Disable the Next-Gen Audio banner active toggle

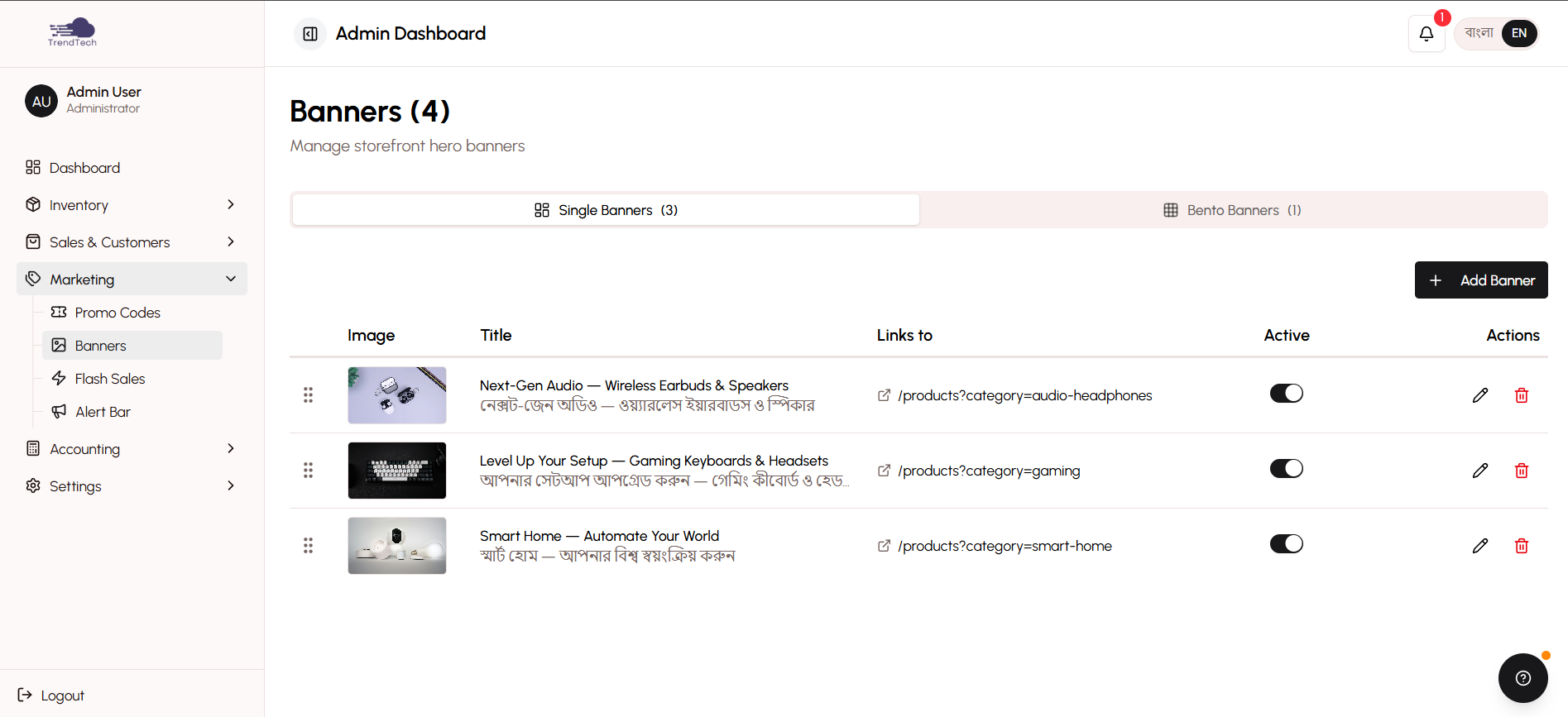point(1286,394)
